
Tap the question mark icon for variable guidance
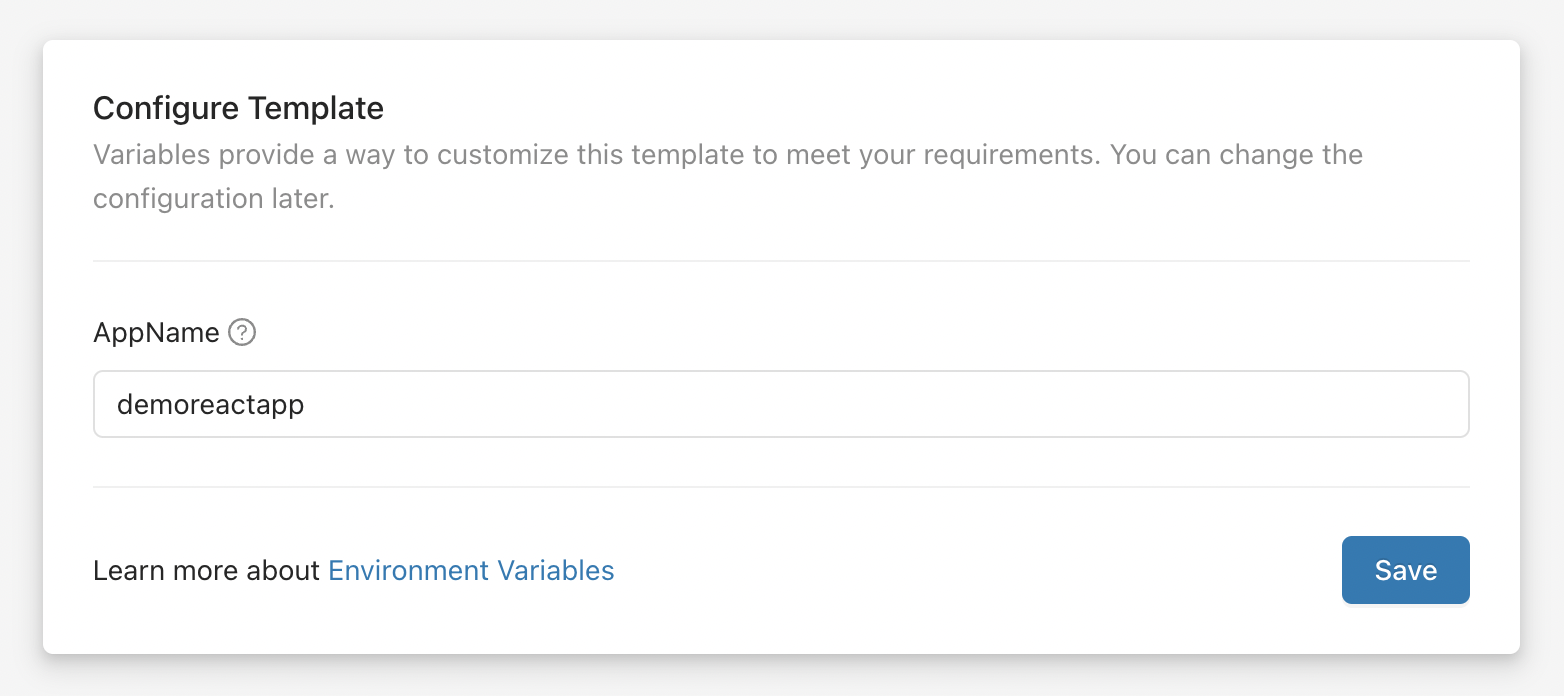tap(241, 332)
